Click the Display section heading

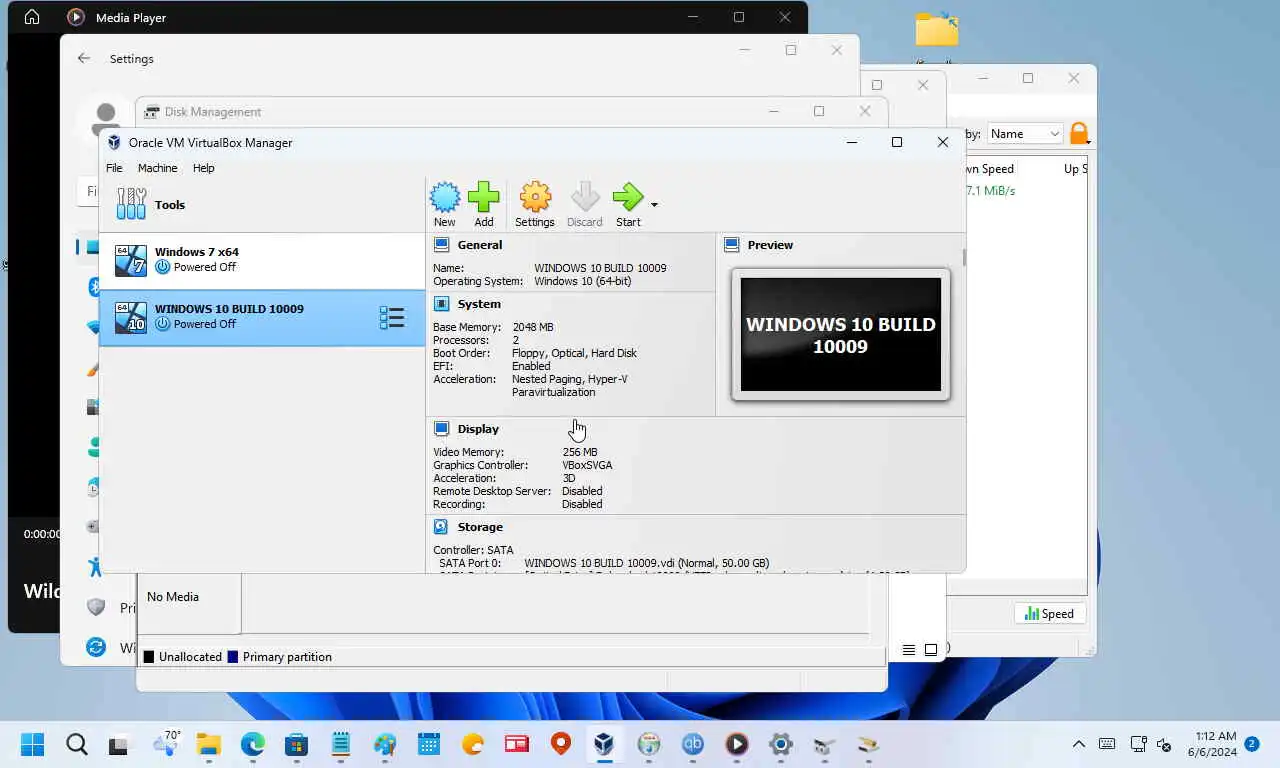pos(478,429)
